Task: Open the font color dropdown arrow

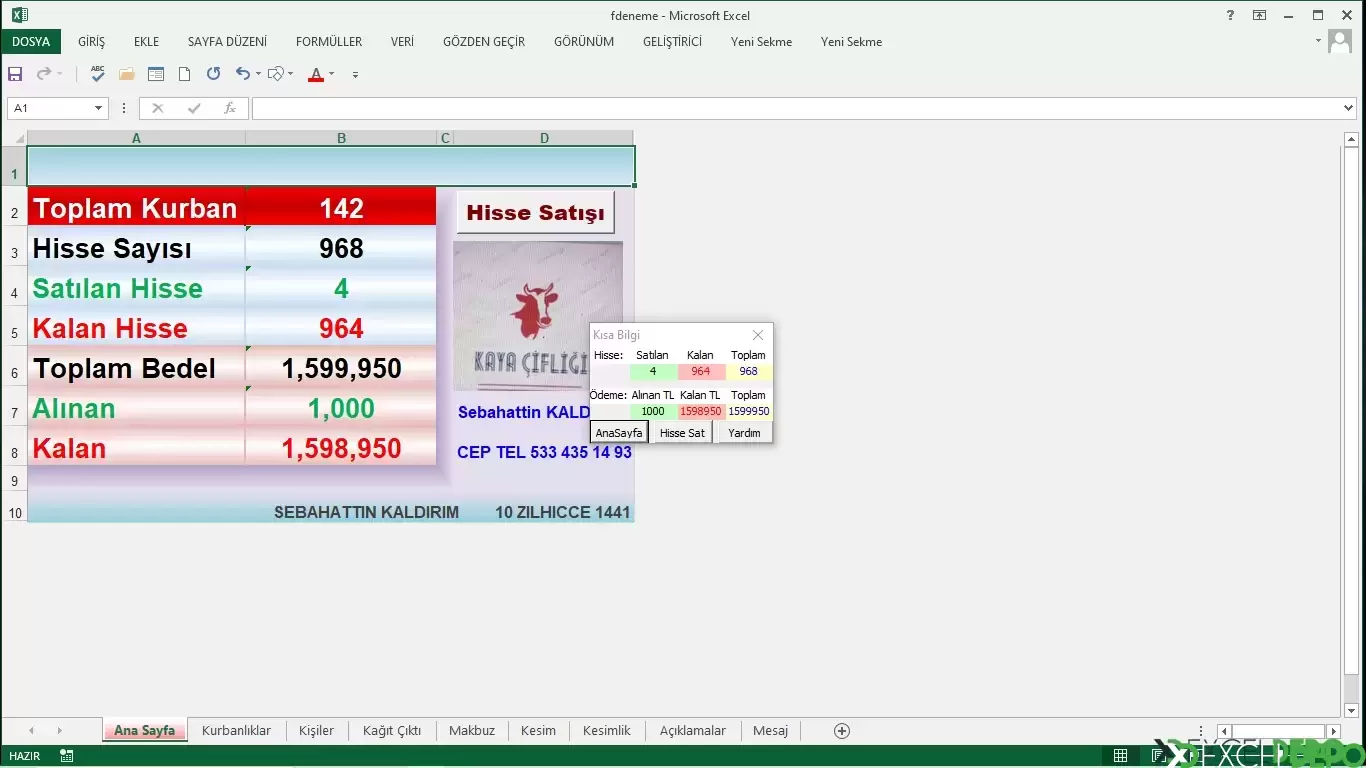Action: tap(331, 74)
